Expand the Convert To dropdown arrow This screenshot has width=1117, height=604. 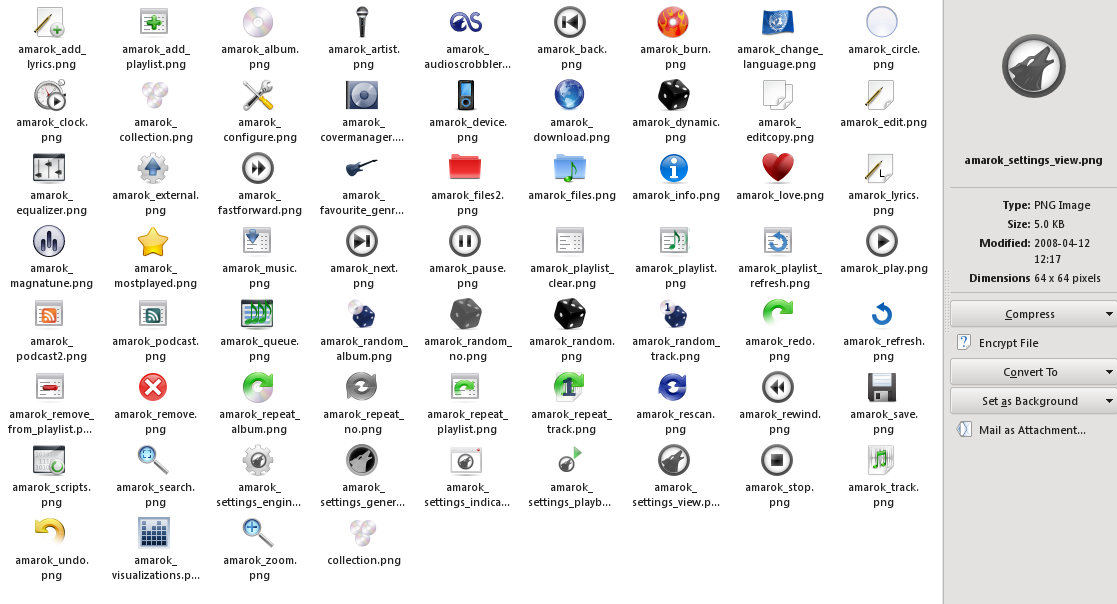click(1108, 372)
